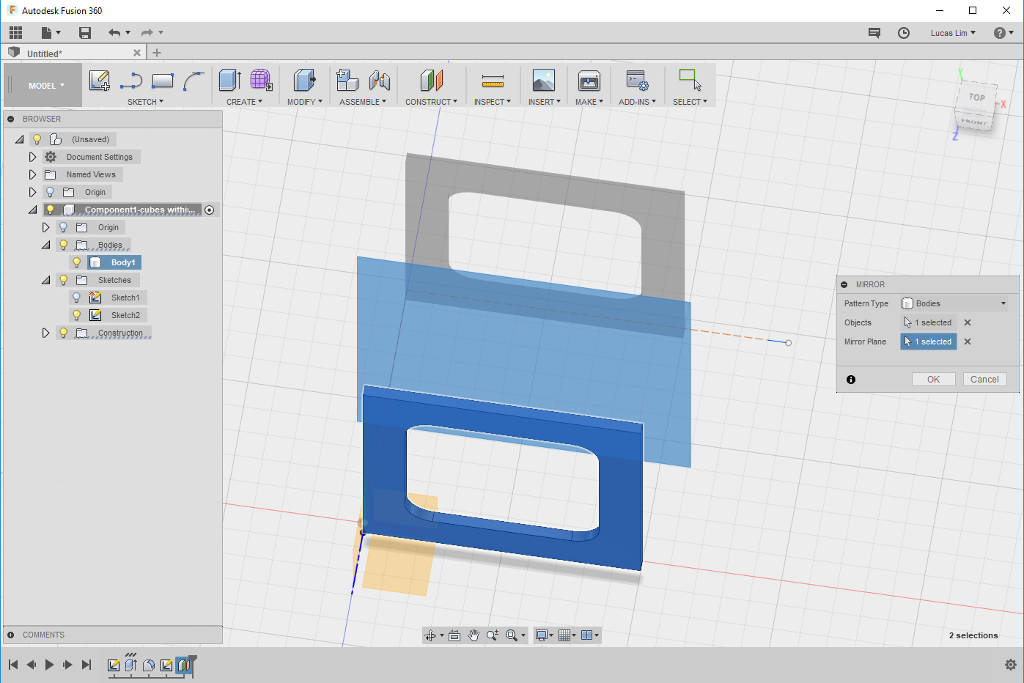The height and width of the screenshot is (683, 1024).
Task: Hide Sketch1 using its lightbulb
Action: tap(76, 297)
